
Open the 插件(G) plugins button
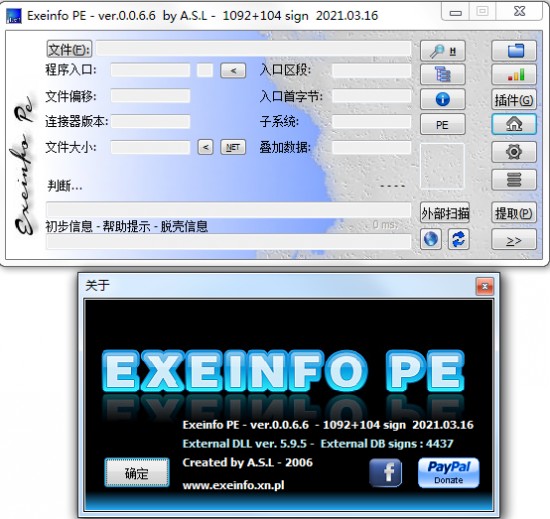514,100
